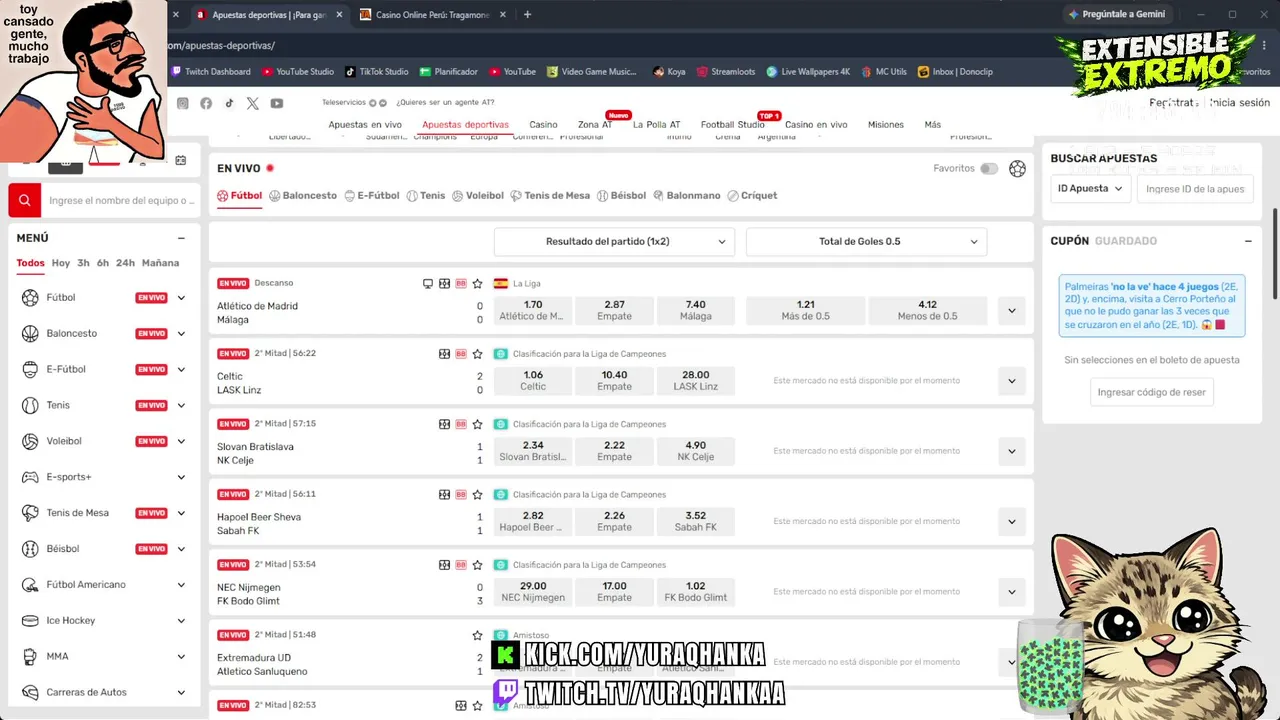This screenshot has height=720, width=1280.
Task: Open the live stream monitor icon for Atlético de Madrid
Action: coord(428,284)
